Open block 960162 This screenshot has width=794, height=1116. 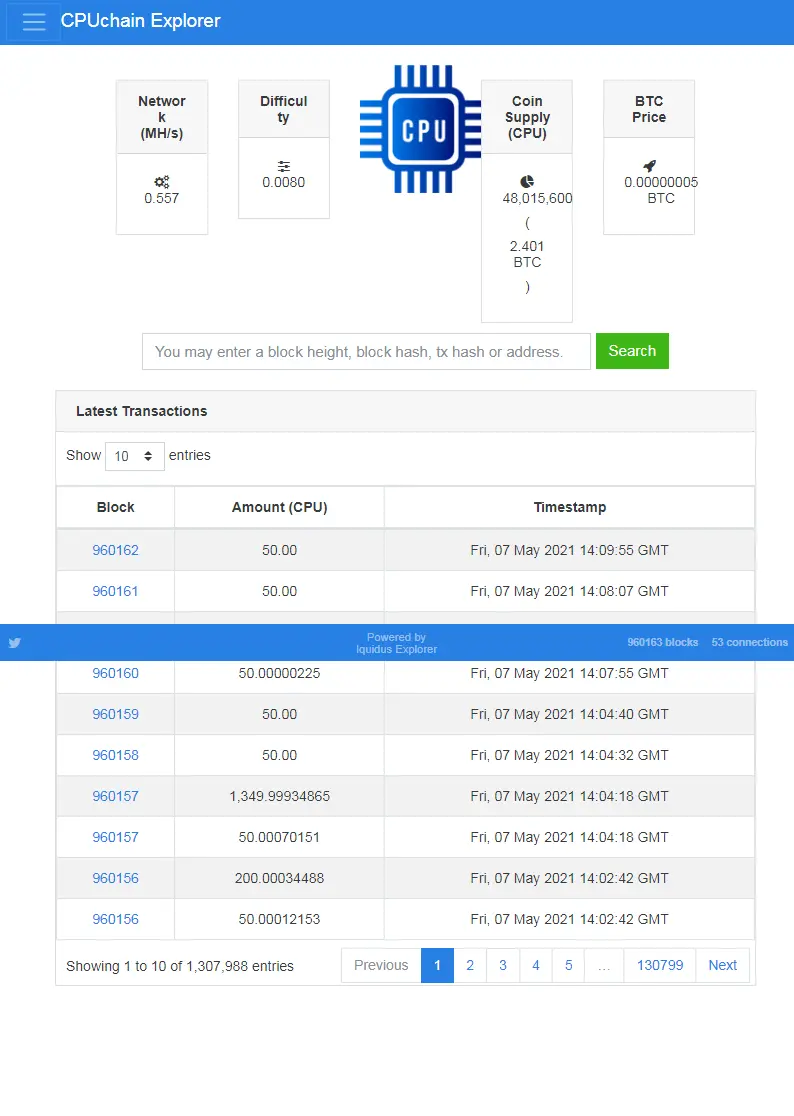(x=115, y=550)
